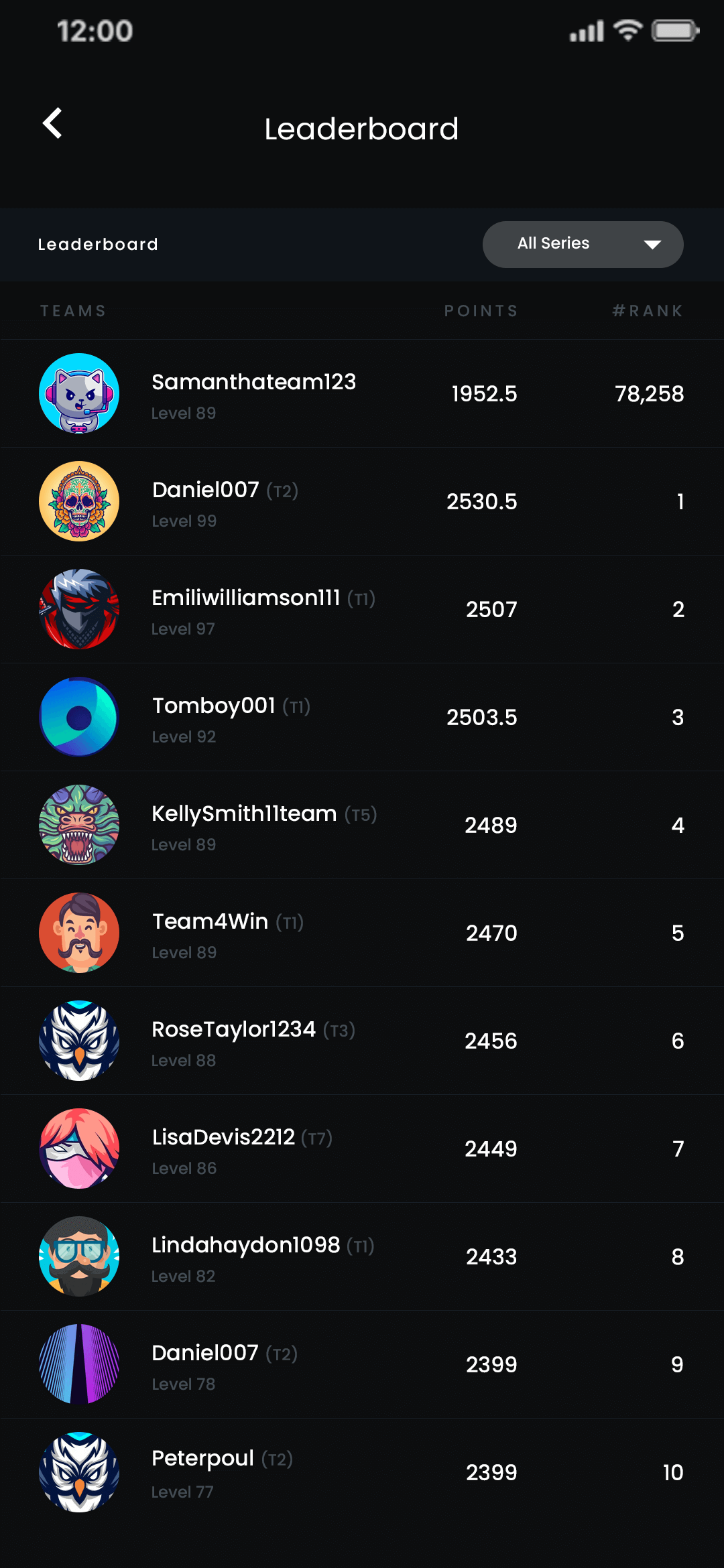Sort by the #RANK column header
This screenshot has height=1568, width=724.
pos(648,311)
